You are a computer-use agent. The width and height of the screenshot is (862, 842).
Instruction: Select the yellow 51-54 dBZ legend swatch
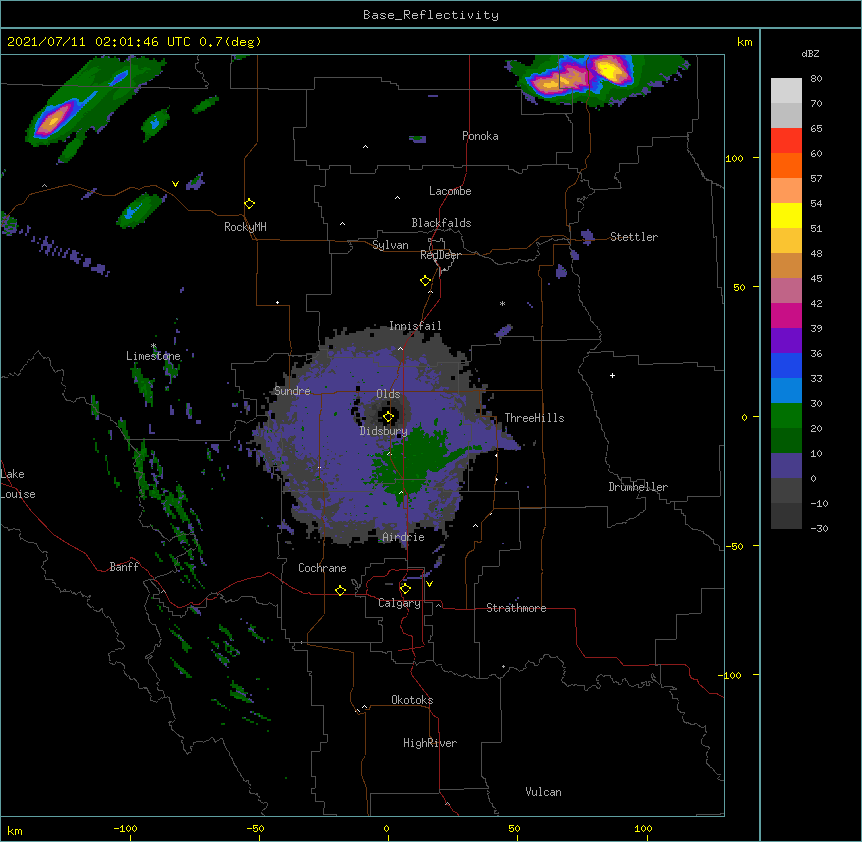[x=786, y=215]
